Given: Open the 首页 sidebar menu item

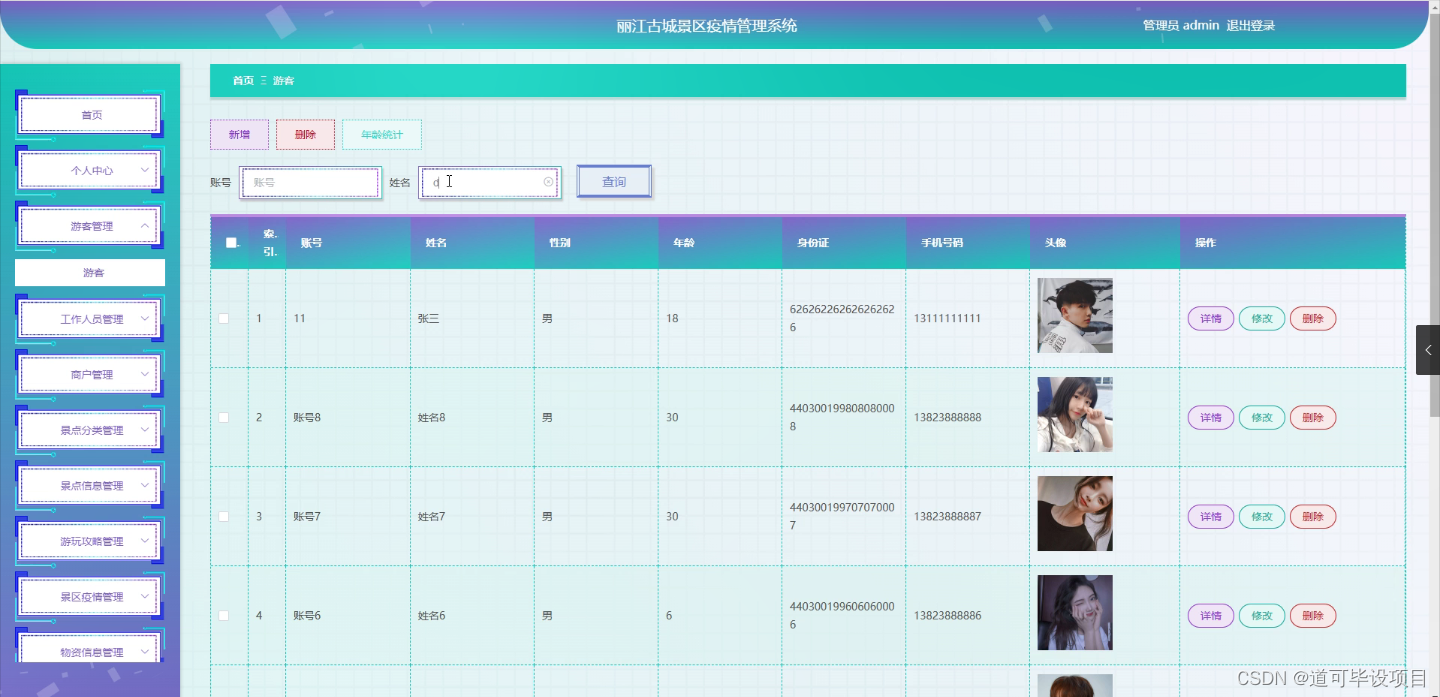Looking at the screenshot, I should point(90,115).
